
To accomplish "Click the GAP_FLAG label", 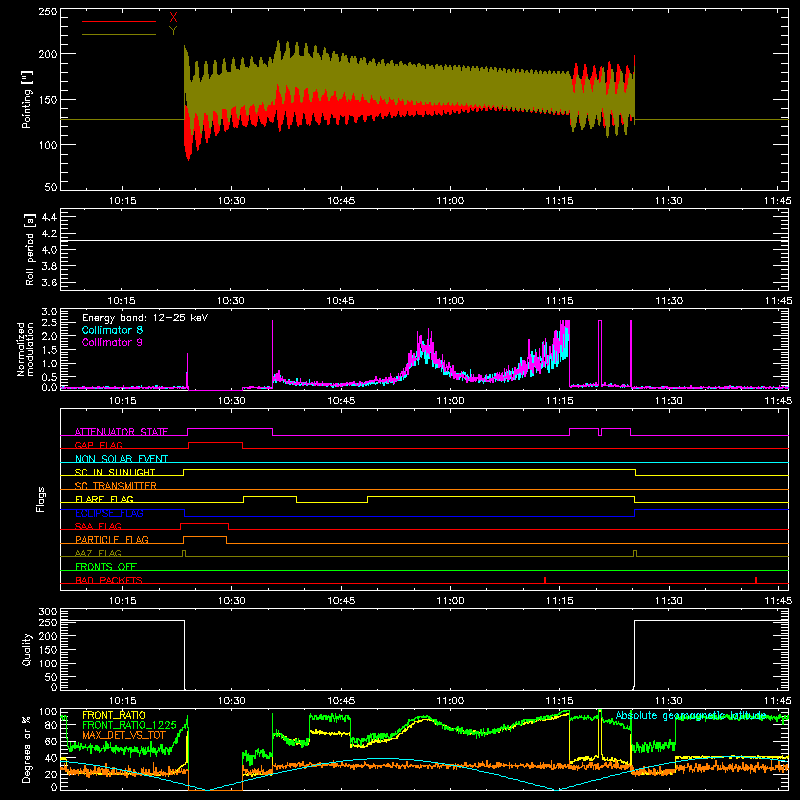I will click(x=98, y=445).
